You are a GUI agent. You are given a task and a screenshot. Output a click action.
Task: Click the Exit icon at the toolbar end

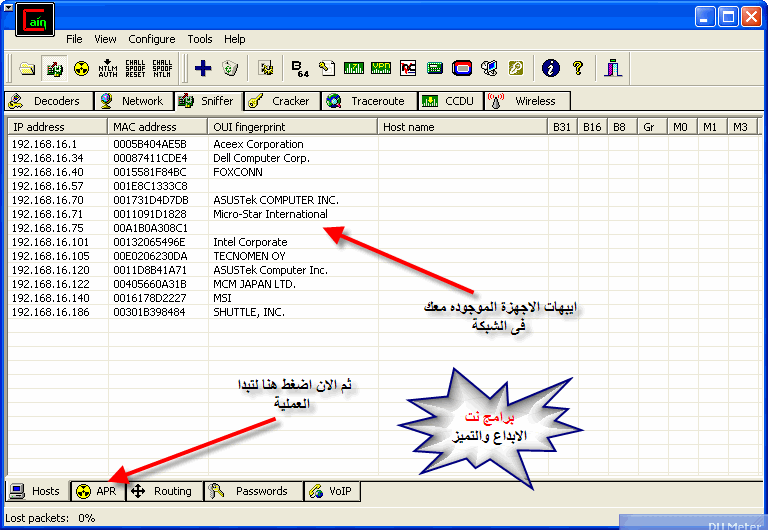[x=613, y=68]
